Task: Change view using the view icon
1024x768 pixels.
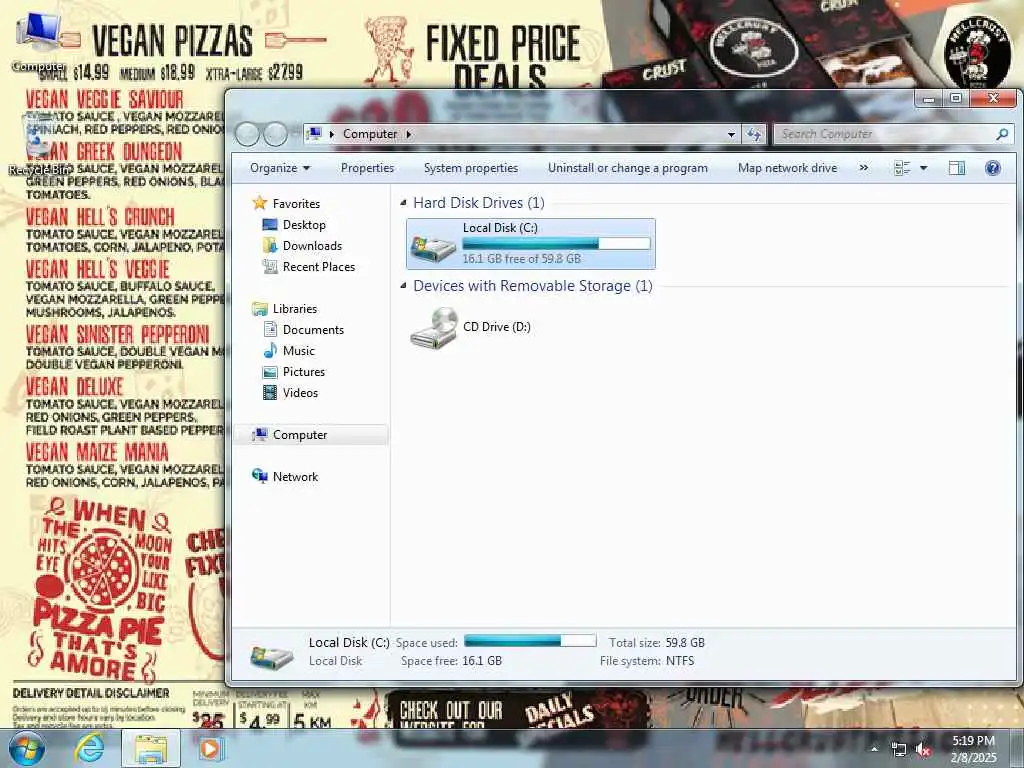Action: coord(902,168)
